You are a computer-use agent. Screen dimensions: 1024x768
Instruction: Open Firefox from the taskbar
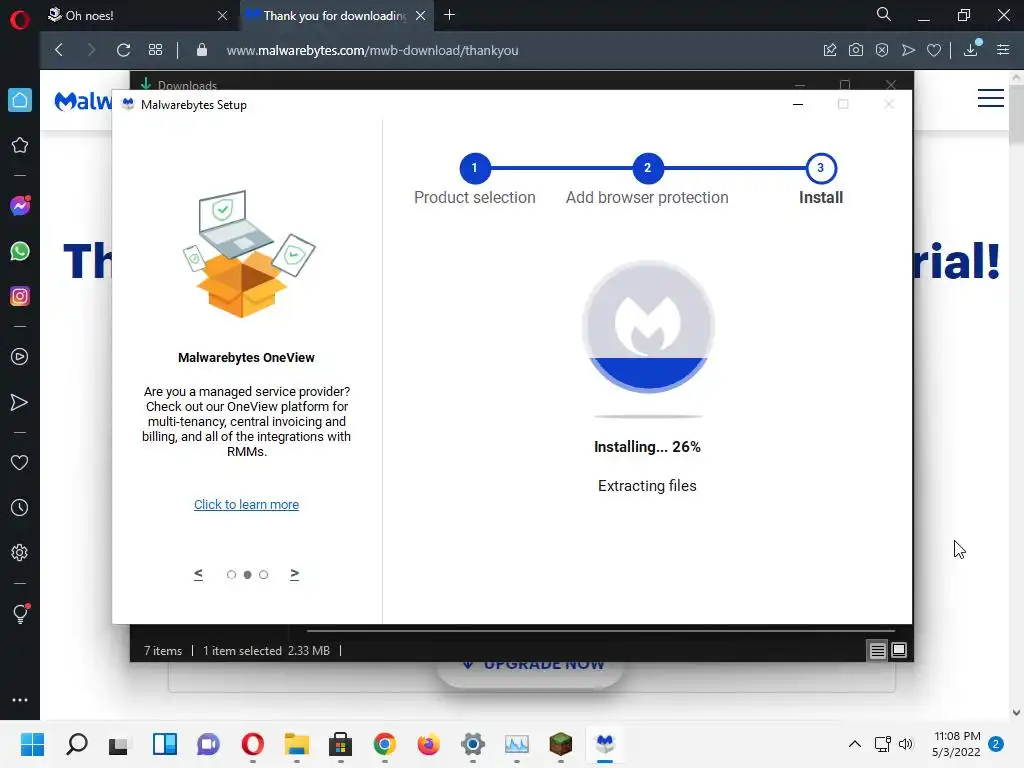(x=428, y=744)
